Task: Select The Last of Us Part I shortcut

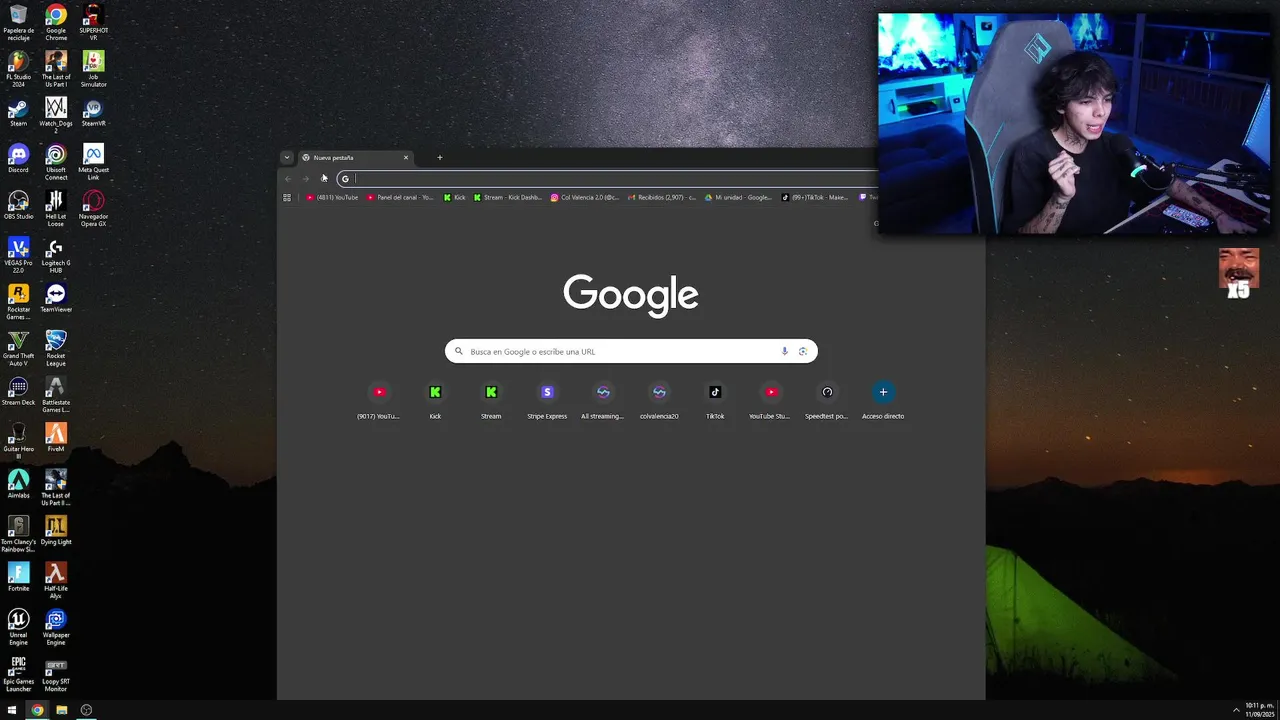Action: pyautogui.click(x=56, y=69)
